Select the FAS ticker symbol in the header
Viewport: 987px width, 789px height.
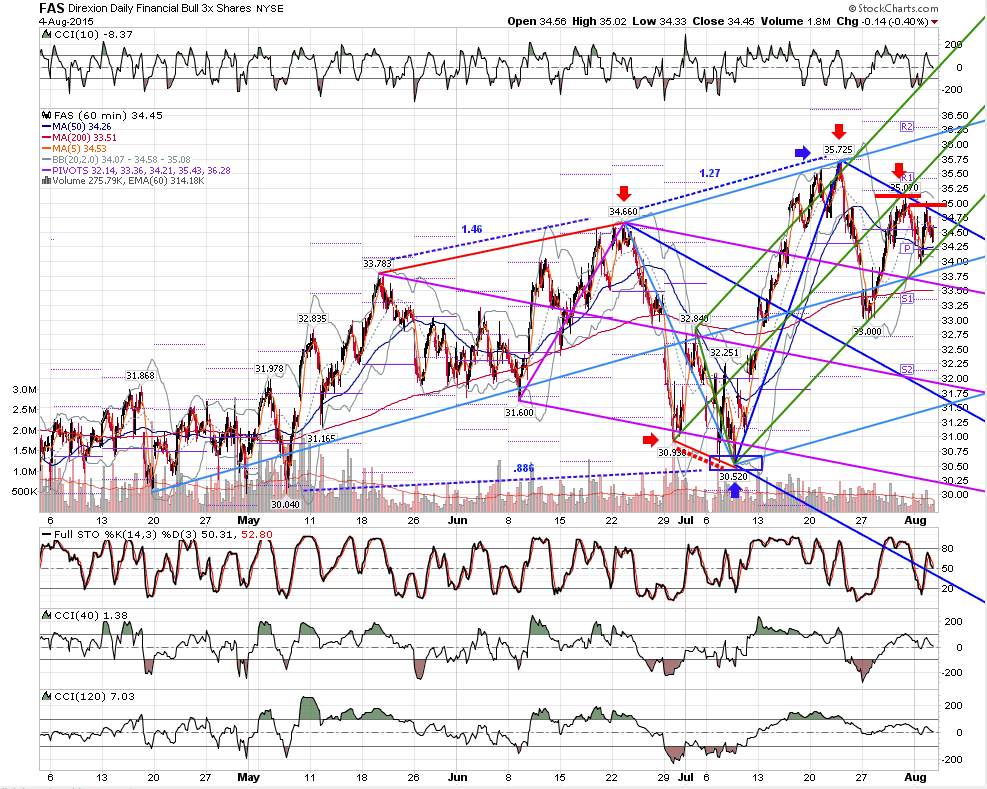(x=52, y=8)
